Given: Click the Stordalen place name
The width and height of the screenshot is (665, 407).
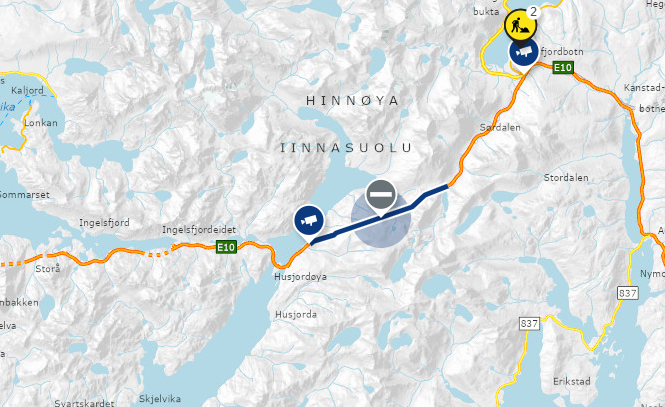Looking at the screenshot, I should (x=566, y=178).
